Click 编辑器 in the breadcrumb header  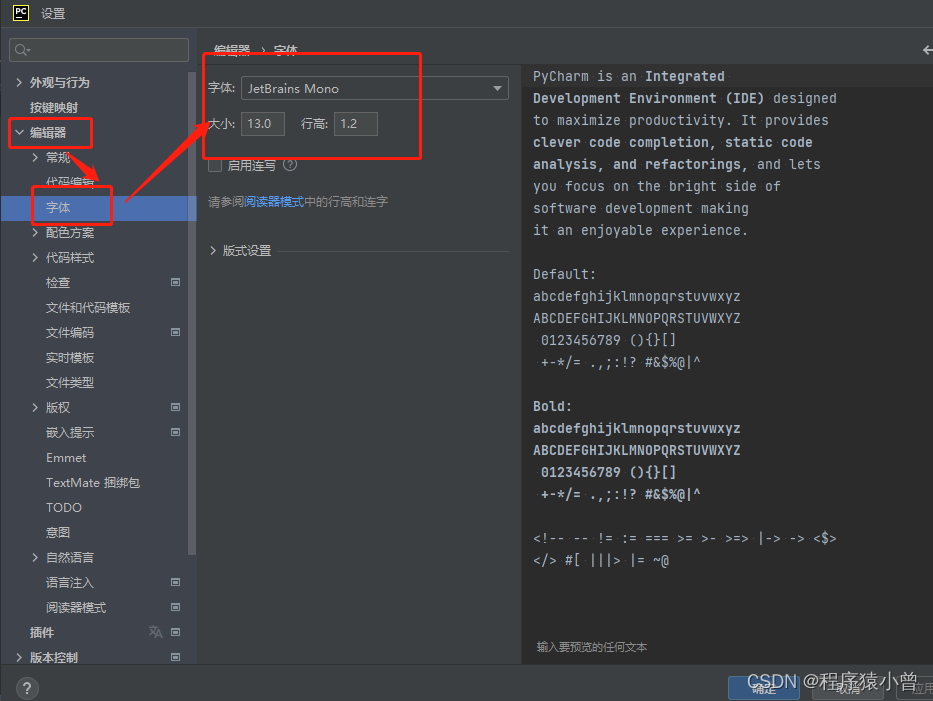[232, 50]
